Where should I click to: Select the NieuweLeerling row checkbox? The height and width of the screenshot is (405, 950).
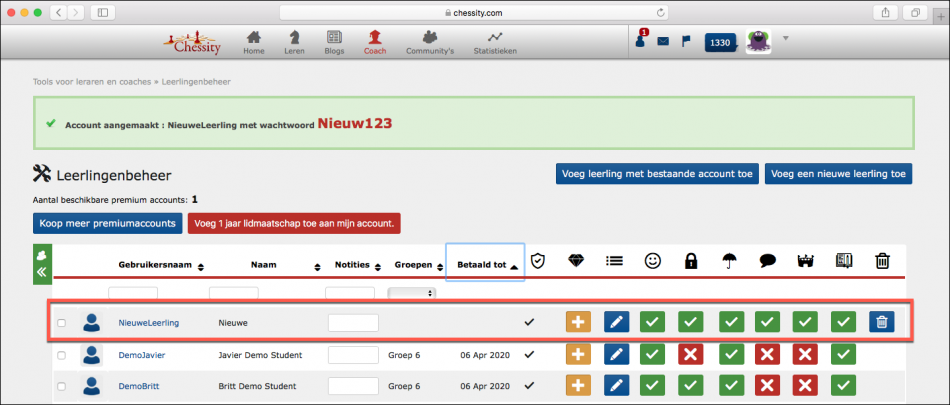pyautogui.click(x=61, y=323)
